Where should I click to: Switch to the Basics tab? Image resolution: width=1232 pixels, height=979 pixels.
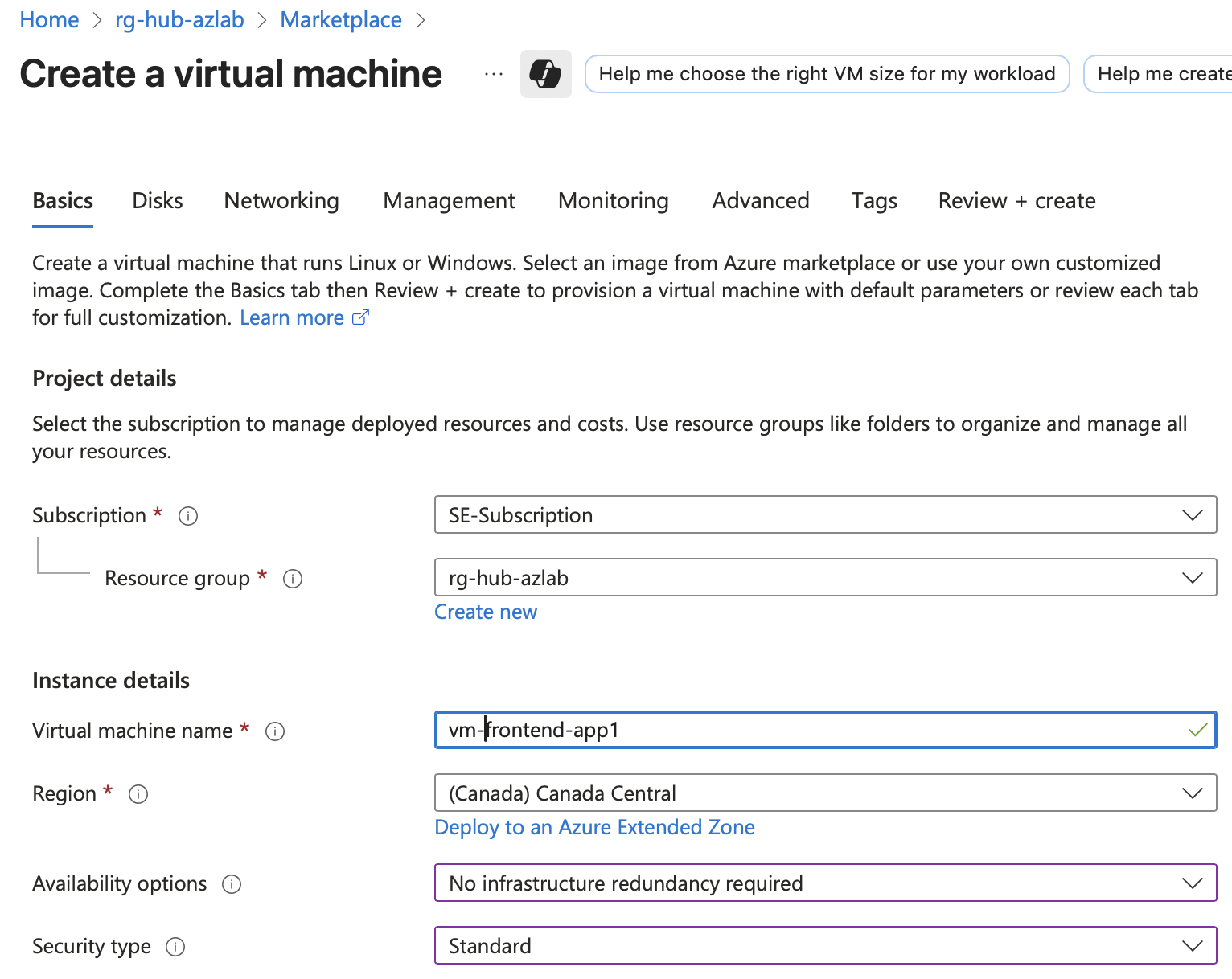coord(63,201)
